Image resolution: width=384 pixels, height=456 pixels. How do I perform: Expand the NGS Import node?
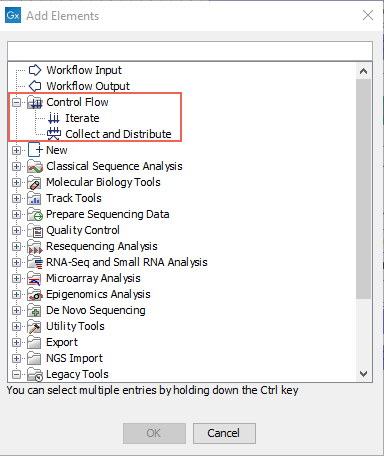16,358
